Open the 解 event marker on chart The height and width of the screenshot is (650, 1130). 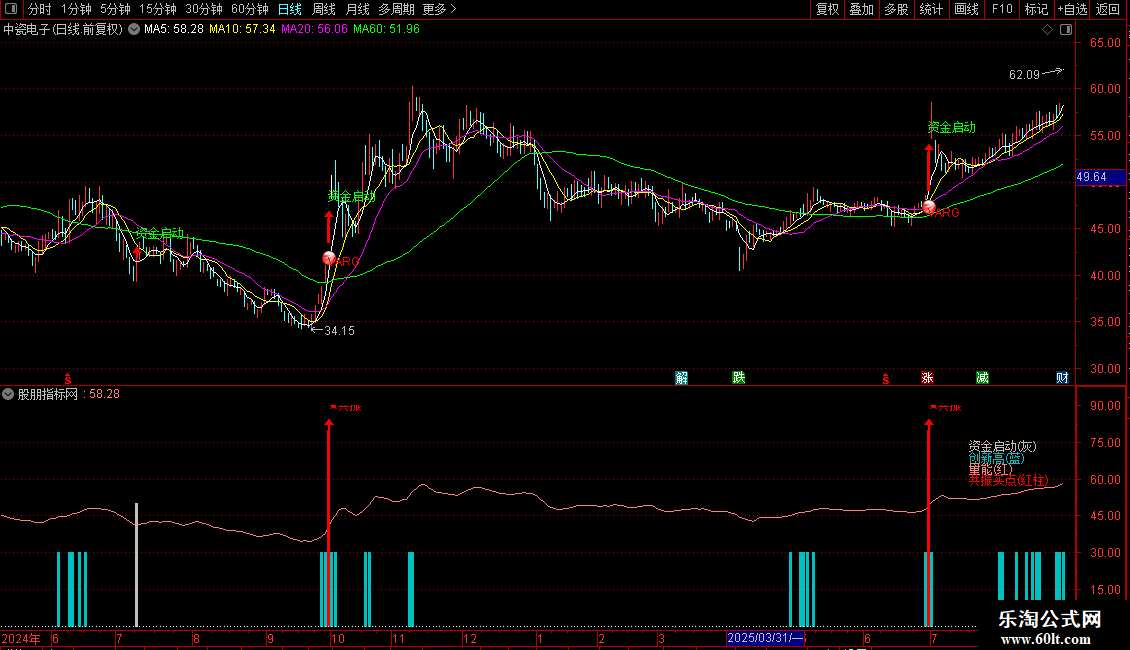[x=681, y=378]
